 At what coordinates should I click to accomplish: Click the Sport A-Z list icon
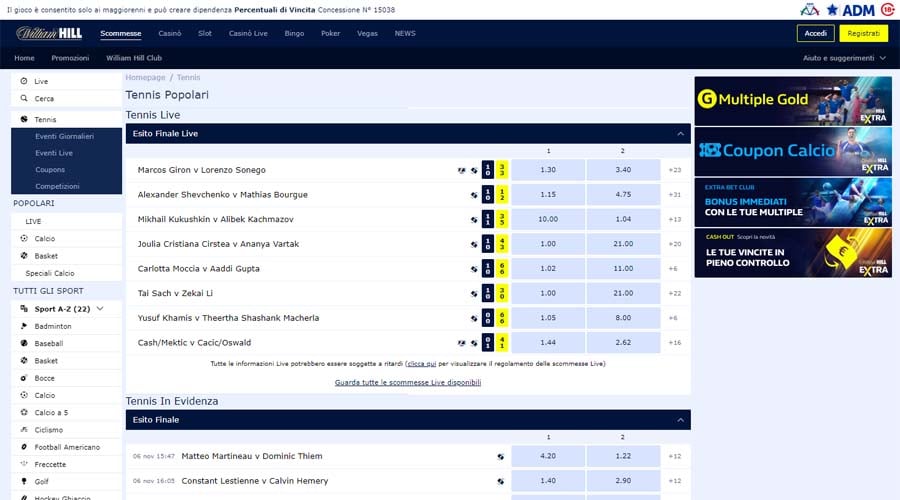pos(24,309)
